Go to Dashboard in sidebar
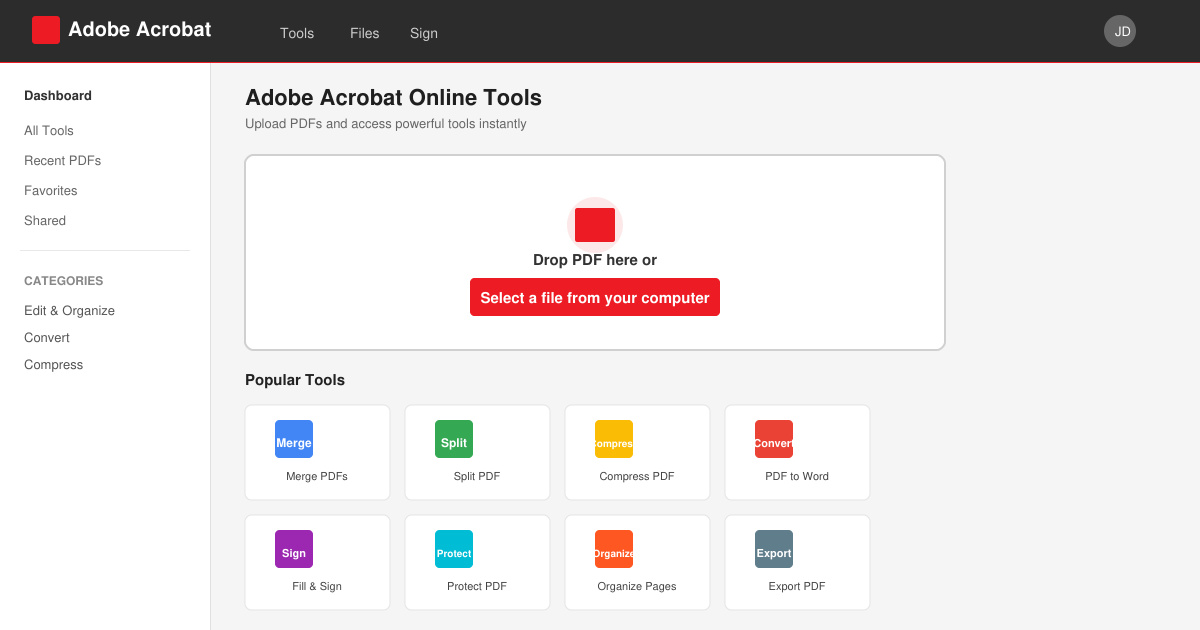 pos(58,96)
